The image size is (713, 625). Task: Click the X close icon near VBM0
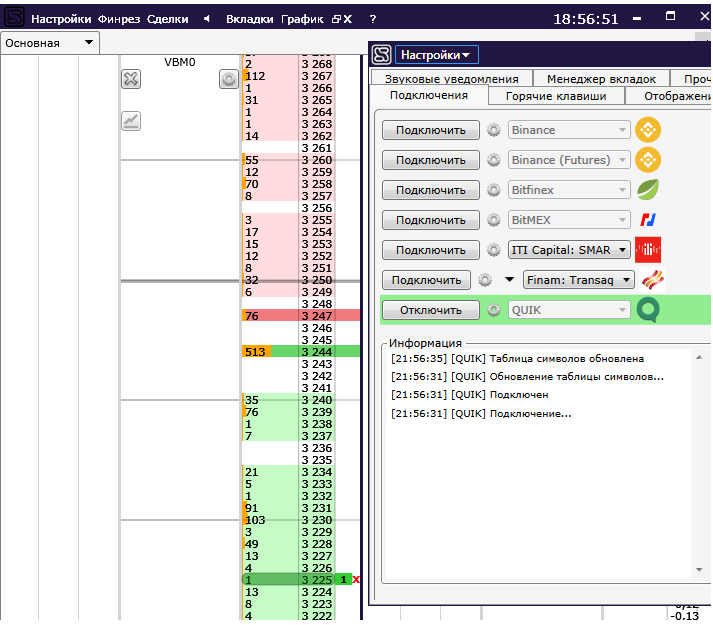(x=131, y=79)
